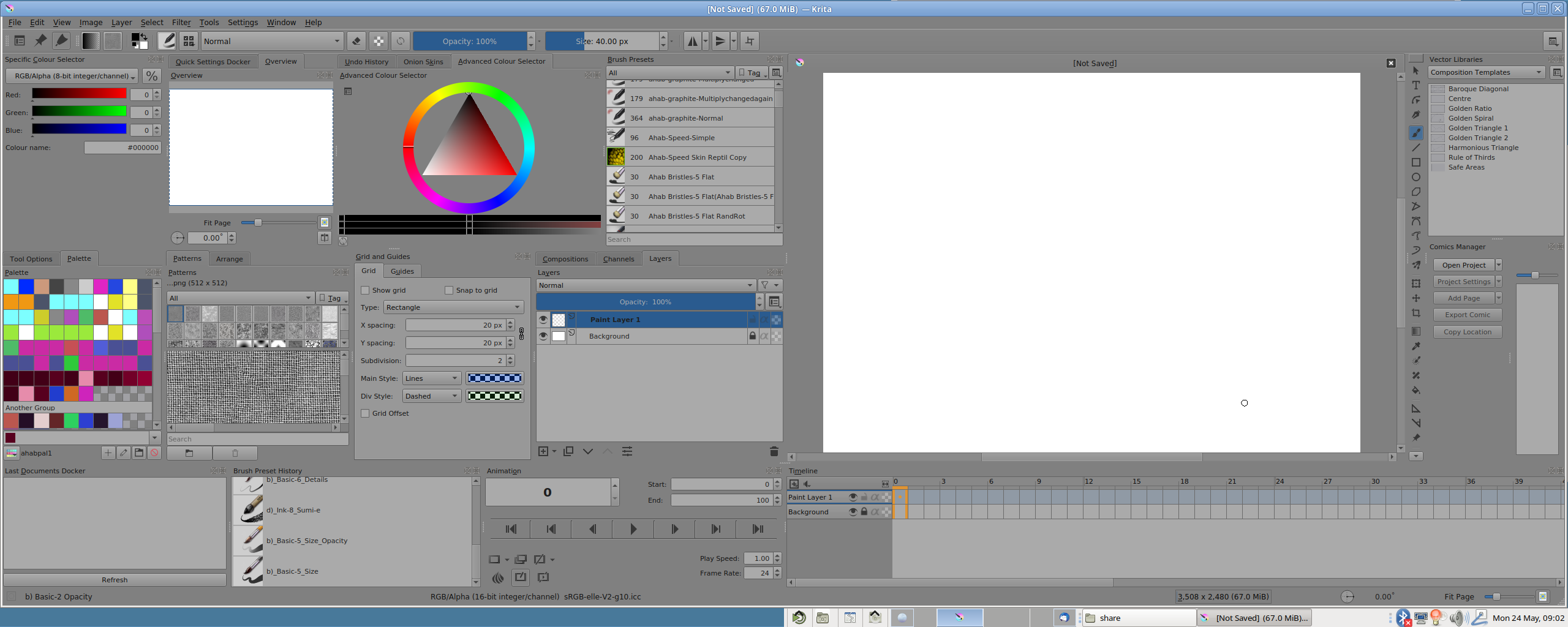Open the Filter menu
This screenshot has width=1568, height=627.
[x=181, y=23]
